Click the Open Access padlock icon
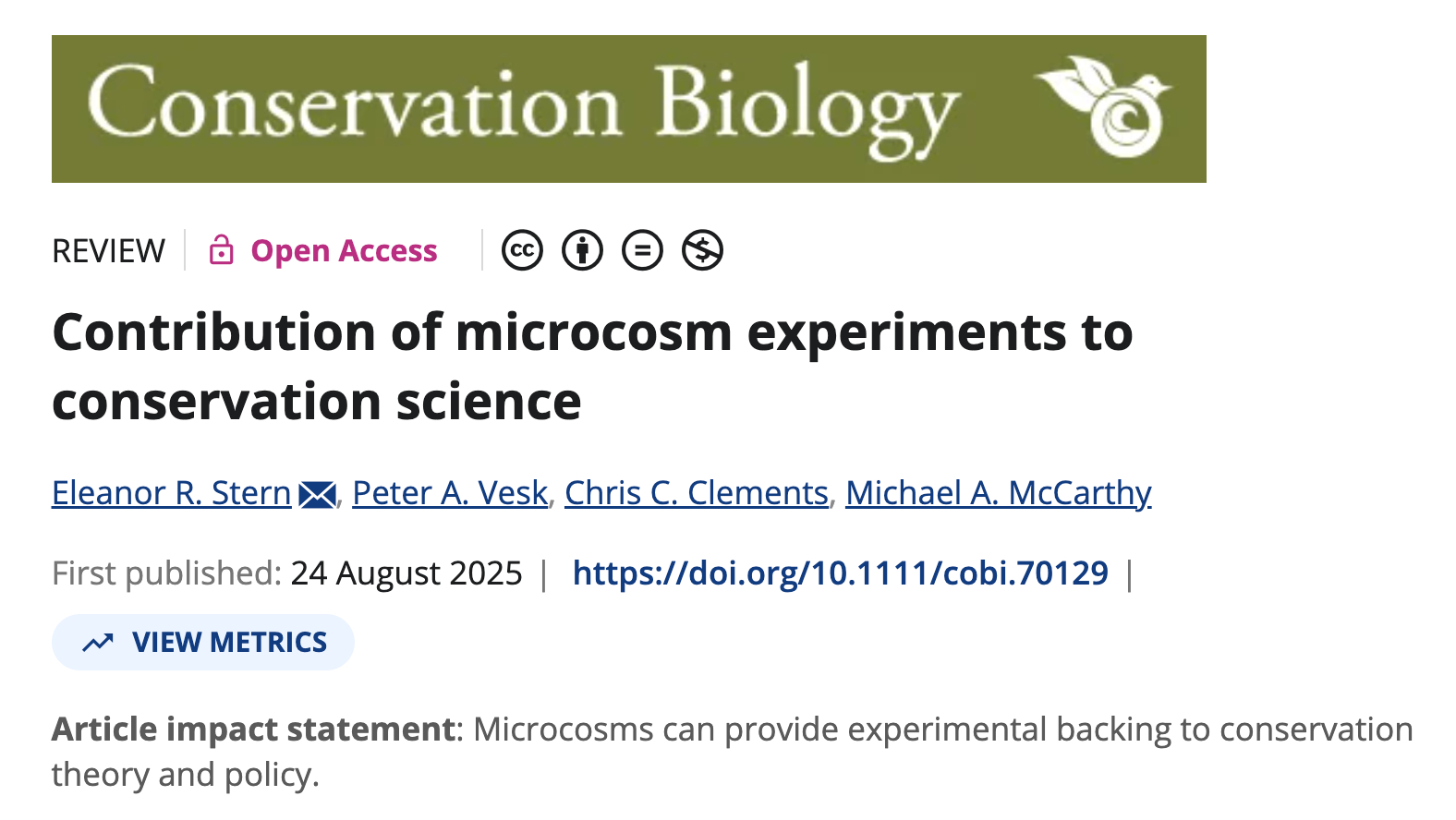The image size is (1456, 820). point(221,250)
